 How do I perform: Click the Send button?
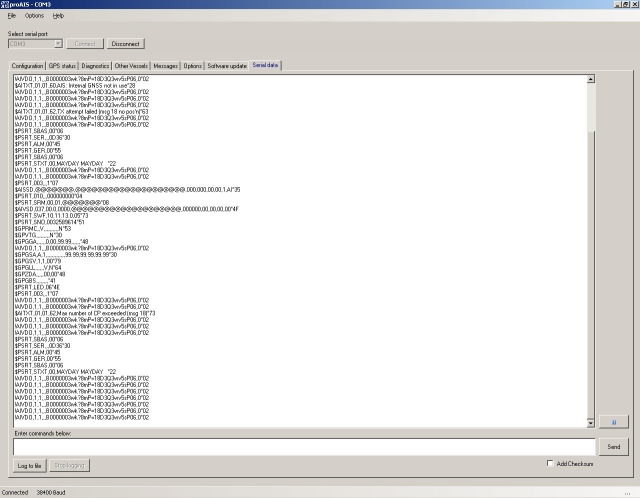613,446
